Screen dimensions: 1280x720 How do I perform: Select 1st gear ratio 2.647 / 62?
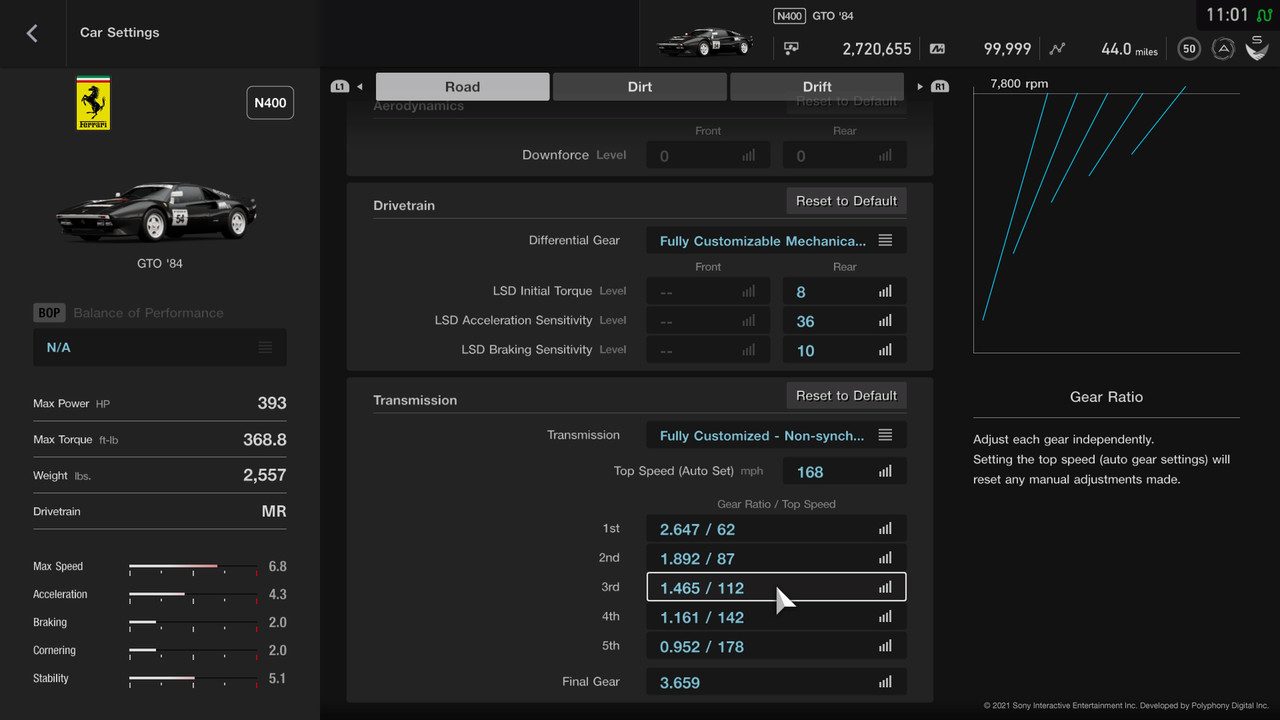pyautogui.click(x=777, y=529)
